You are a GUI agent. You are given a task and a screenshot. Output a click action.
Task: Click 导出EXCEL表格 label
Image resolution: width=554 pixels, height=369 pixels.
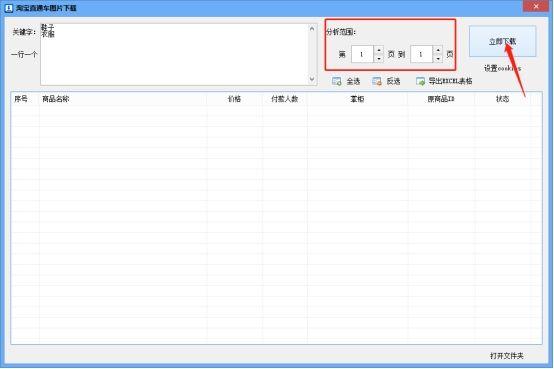450,81
